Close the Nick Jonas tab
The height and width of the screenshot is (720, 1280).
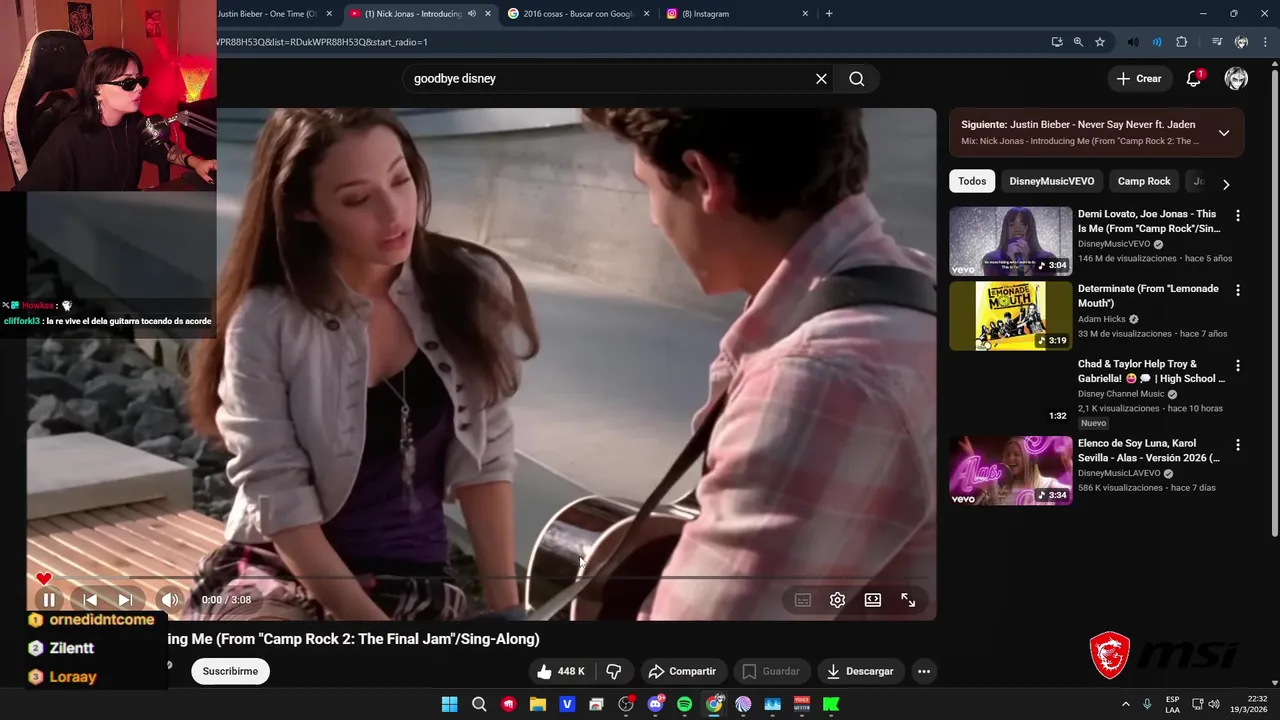click(488, 14)
